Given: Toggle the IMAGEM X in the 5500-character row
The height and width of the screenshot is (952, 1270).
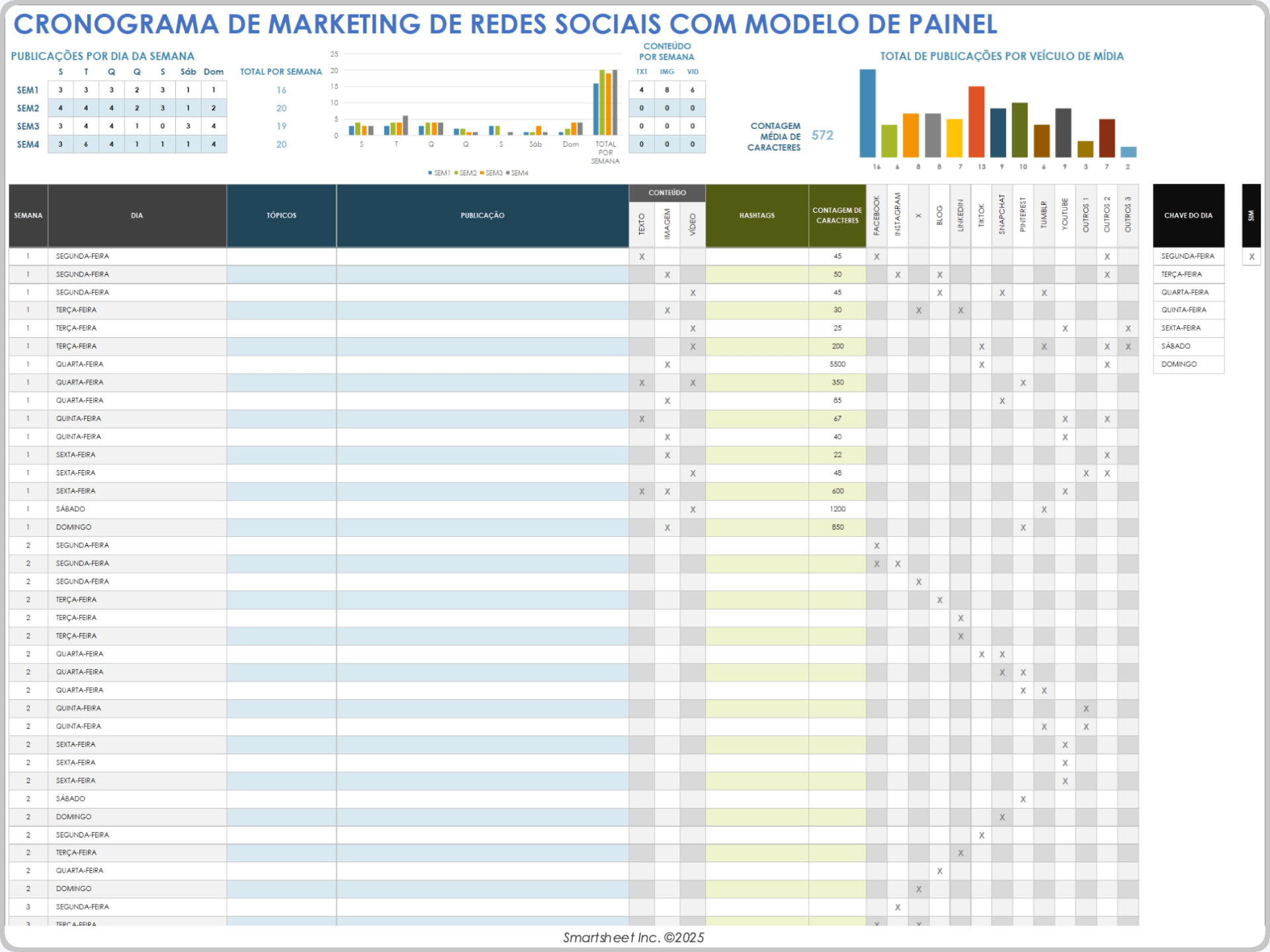Looking at the screenshot, I should (667, 364).
